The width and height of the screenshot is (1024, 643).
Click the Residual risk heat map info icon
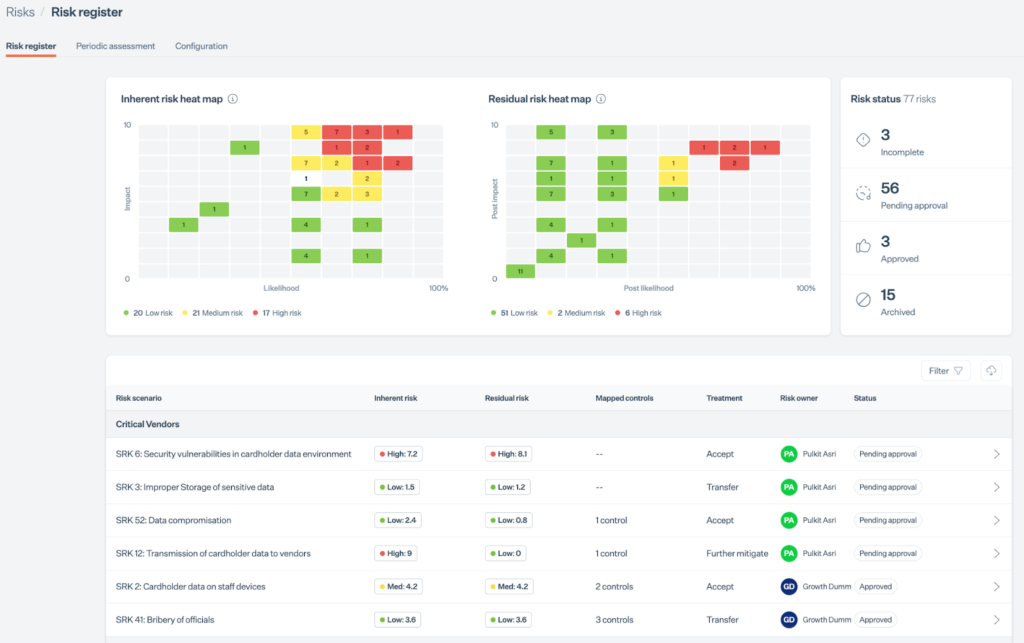coord(601,99)
